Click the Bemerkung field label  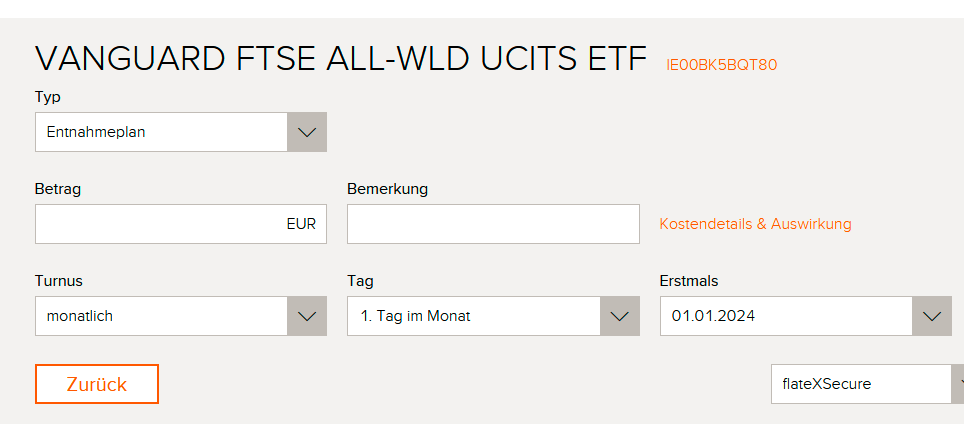[387, 189]
